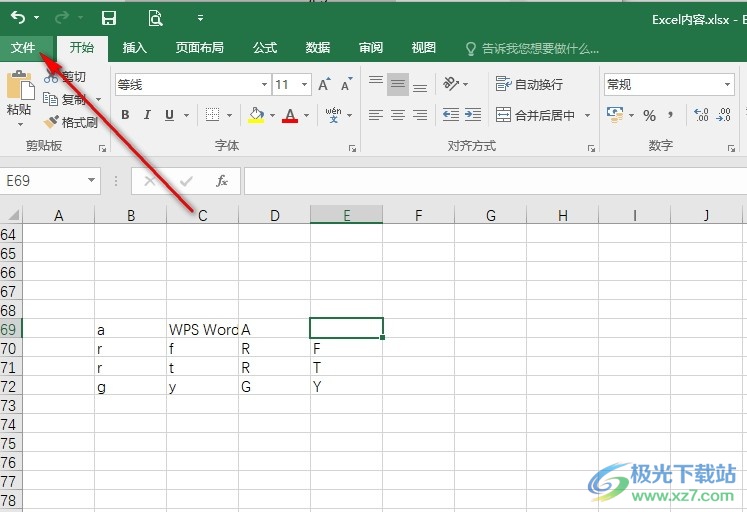Open print preview from quick access toolbar
This screenshot has width=747, height=512.
point(155,18)
